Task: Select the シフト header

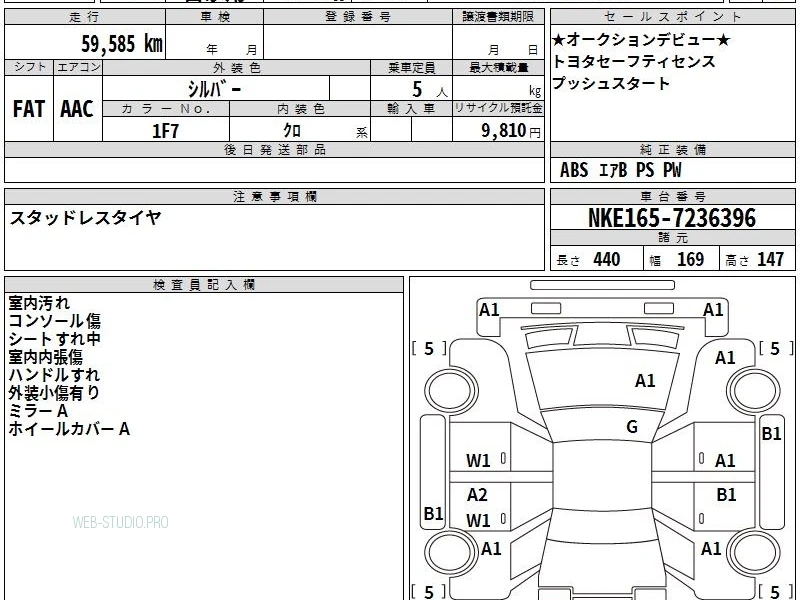Action: click(x=29, y=67)
